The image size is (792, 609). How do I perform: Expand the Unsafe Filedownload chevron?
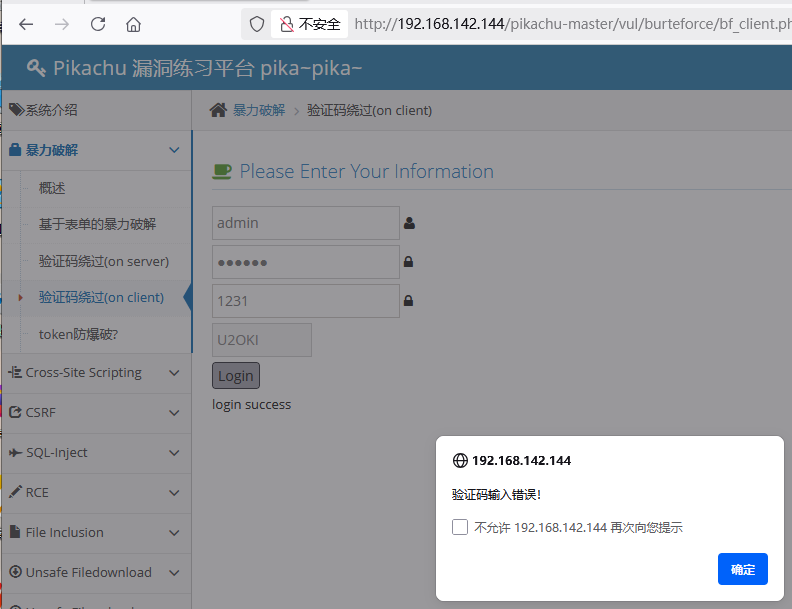[x=174, y=572]
